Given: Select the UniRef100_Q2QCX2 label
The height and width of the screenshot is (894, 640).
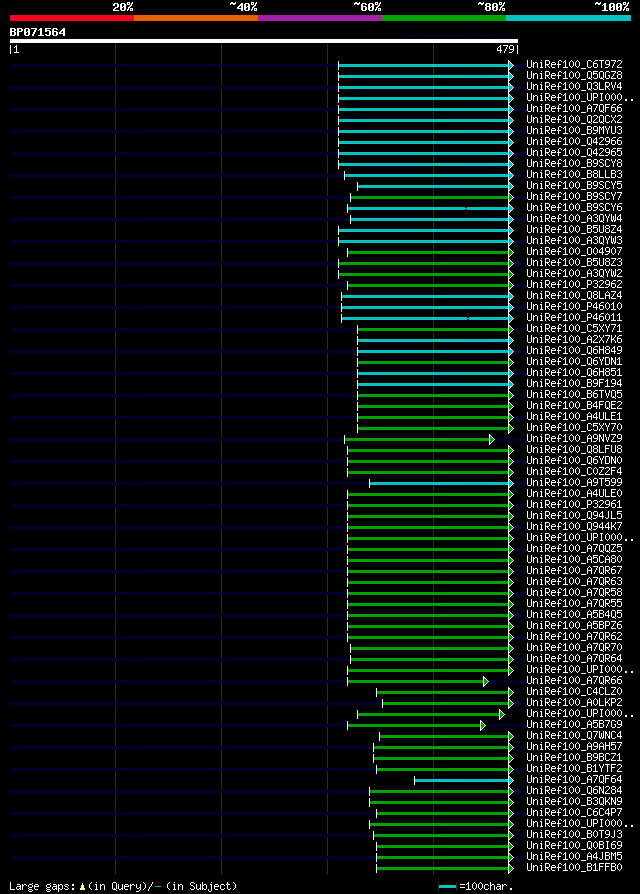Looking at the screenshot, I should click(x=574, y=120).
